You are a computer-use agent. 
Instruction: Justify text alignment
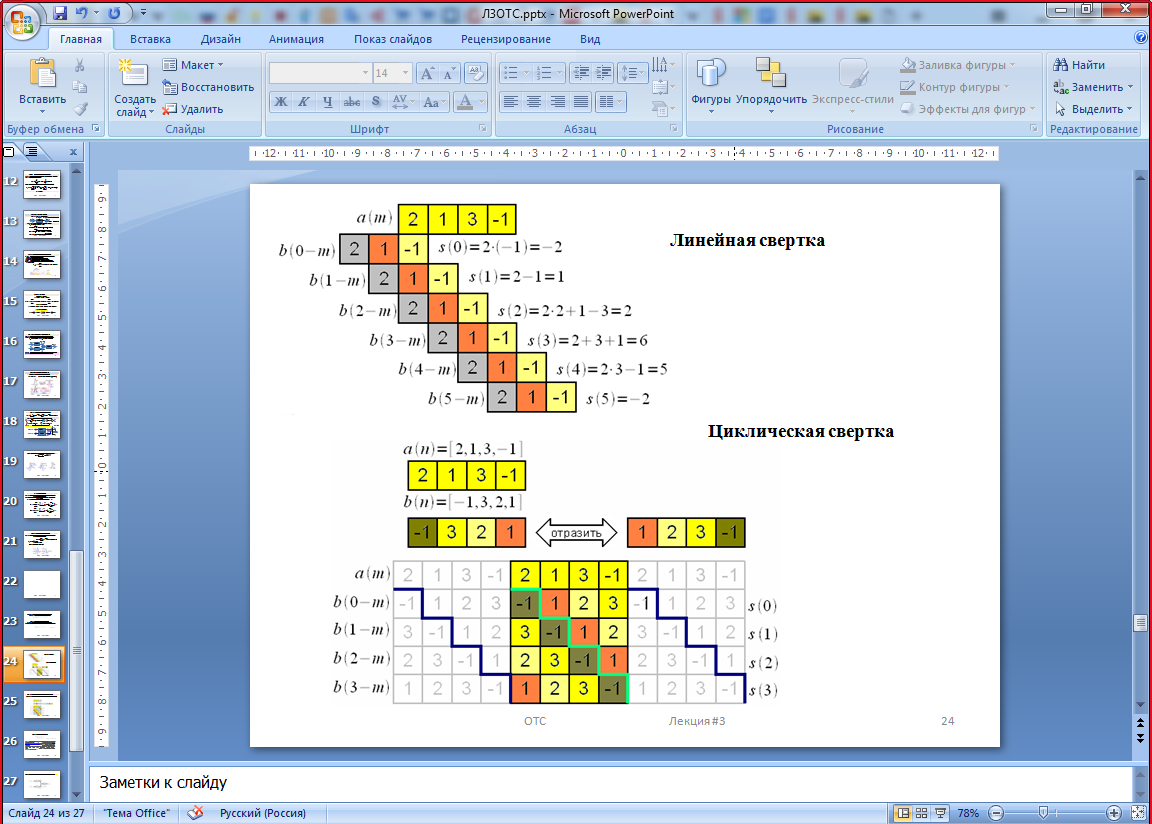pyautogui.click(x=581, y=102)
